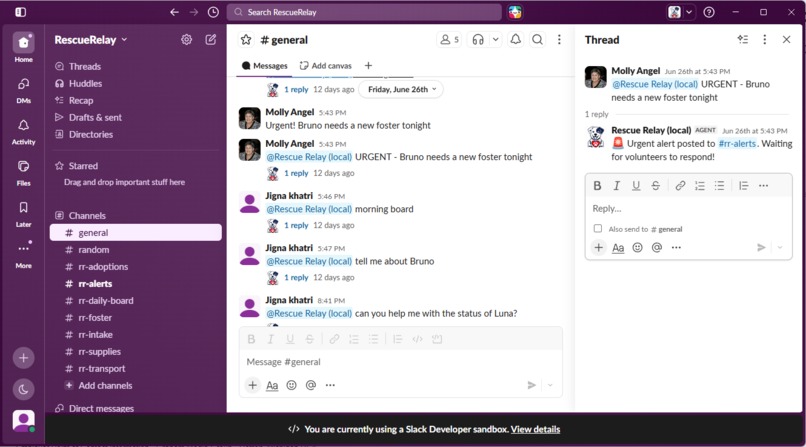Open emoji picker in channel composer
This screenshot has height=447, width=806.
291,385
